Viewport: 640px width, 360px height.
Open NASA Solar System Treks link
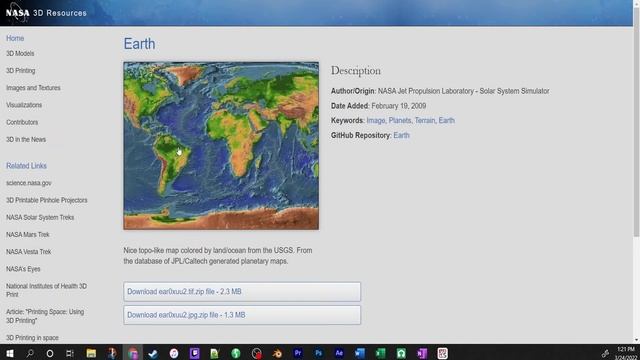click(40, 217)
